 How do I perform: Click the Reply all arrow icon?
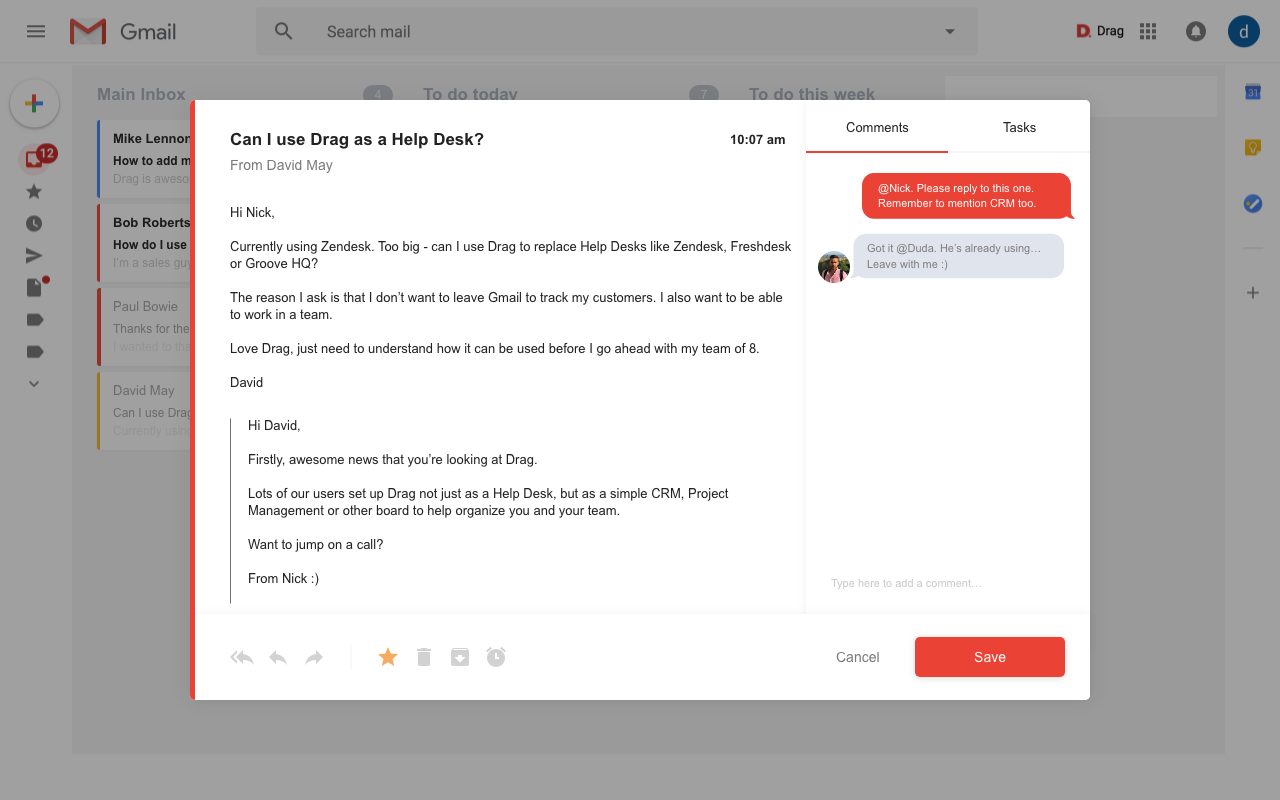[242, 657]
